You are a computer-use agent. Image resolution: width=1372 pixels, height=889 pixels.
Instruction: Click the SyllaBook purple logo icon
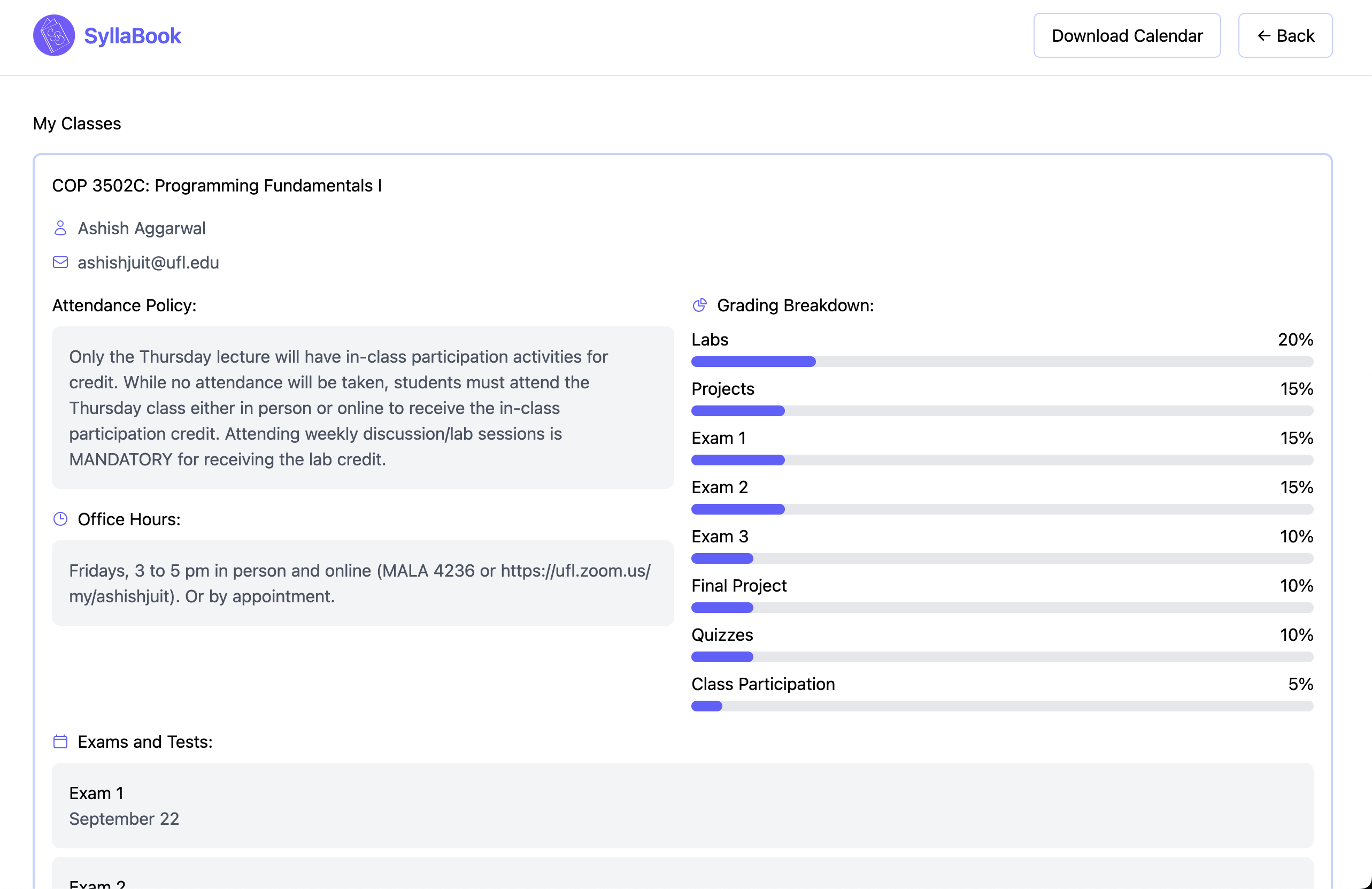[53, 36]
